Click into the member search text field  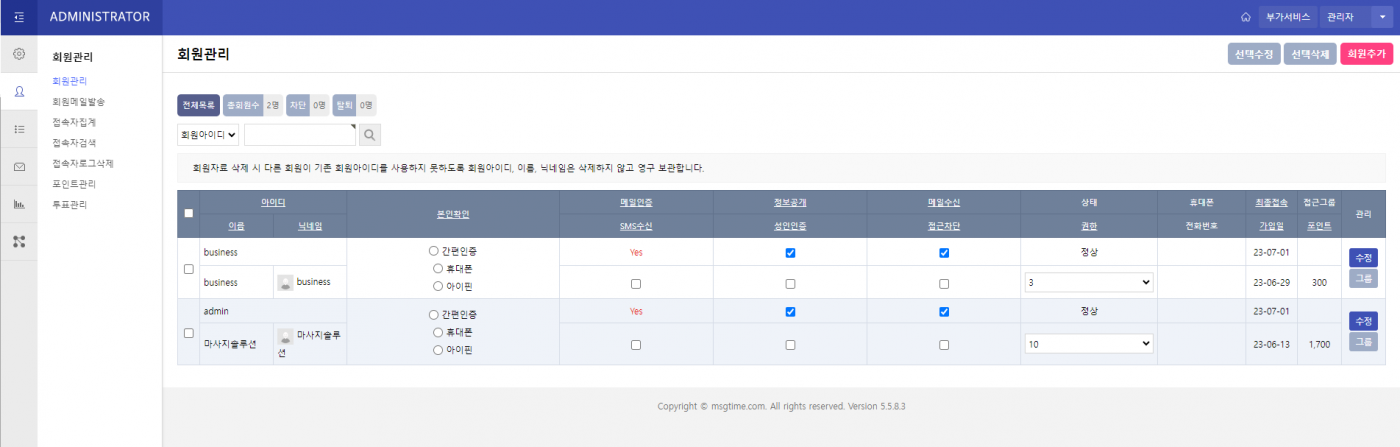pos(299,134)
